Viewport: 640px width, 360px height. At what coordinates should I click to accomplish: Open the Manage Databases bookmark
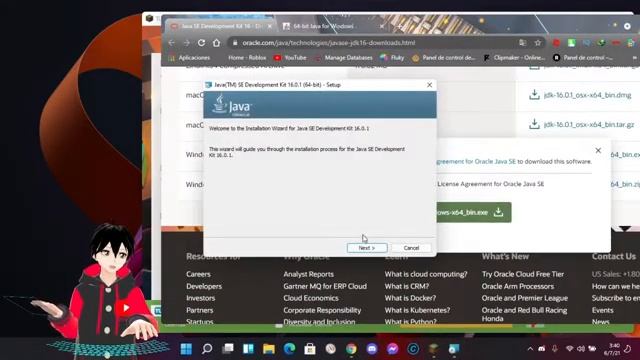pos(343,58)
